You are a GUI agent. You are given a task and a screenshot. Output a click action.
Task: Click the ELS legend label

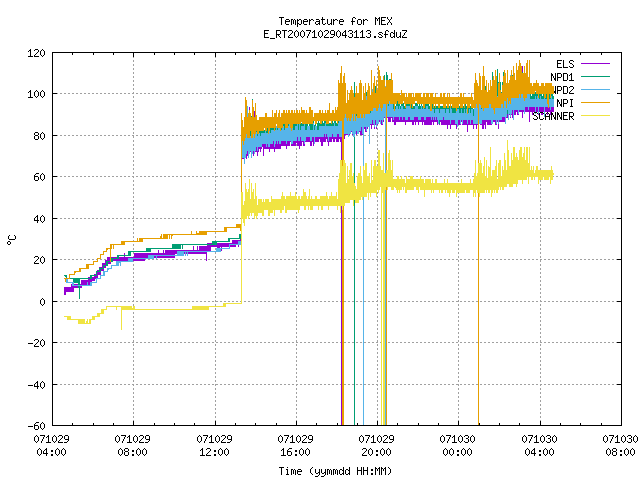click(565, 64)
